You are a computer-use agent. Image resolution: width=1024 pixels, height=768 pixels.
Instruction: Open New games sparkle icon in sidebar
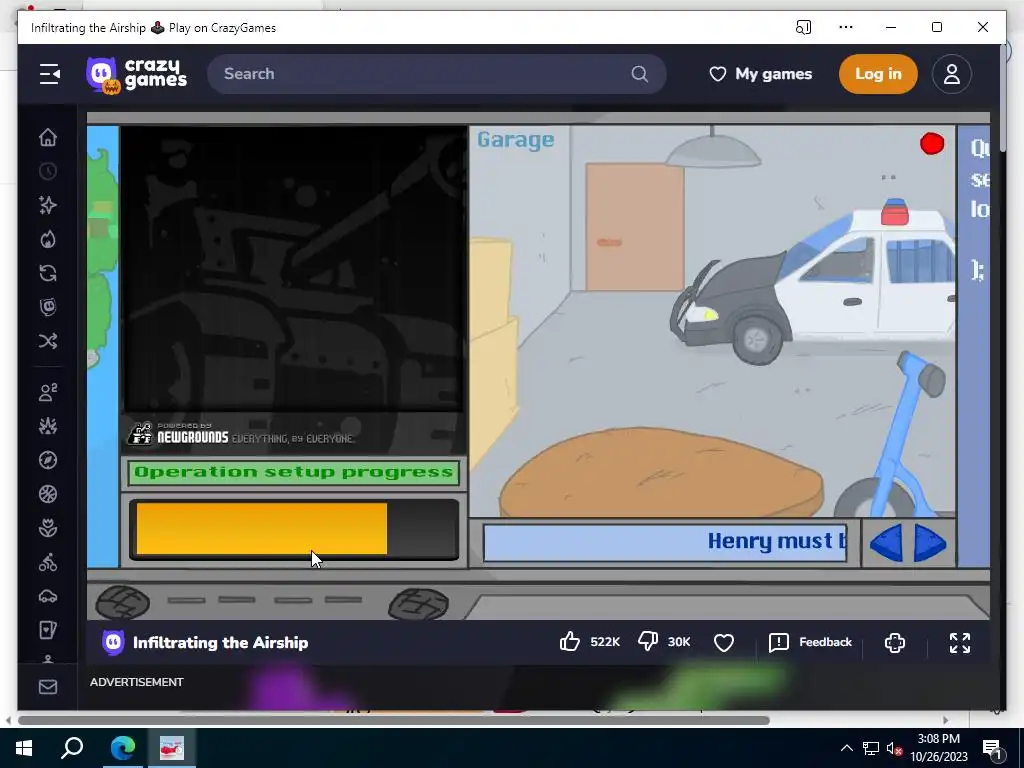pyautogui.click(x=48, y=205)
